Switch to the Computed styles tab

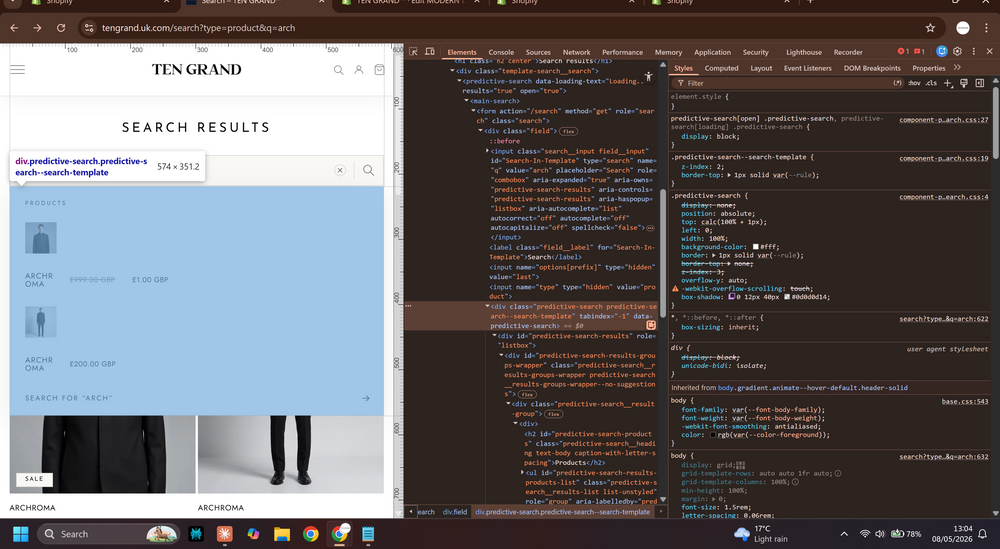click(x=721, y=68)
